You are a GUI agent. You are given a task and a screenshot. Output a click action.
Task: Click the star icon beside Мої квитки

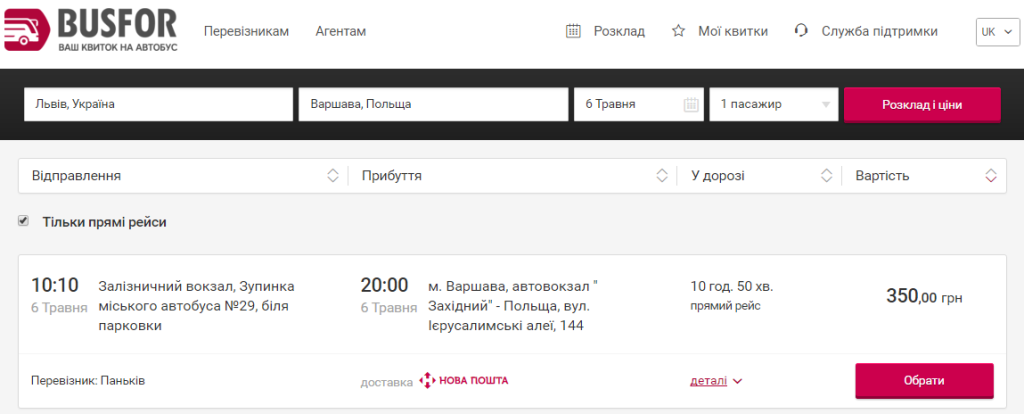click(x=679, y=31)
